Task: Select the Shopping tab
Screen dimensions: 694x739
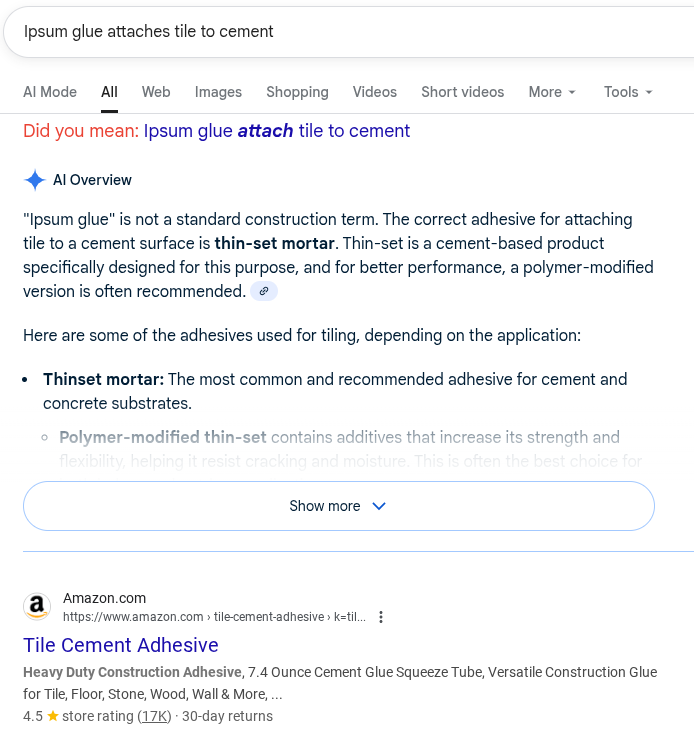Action: [297, 92]
